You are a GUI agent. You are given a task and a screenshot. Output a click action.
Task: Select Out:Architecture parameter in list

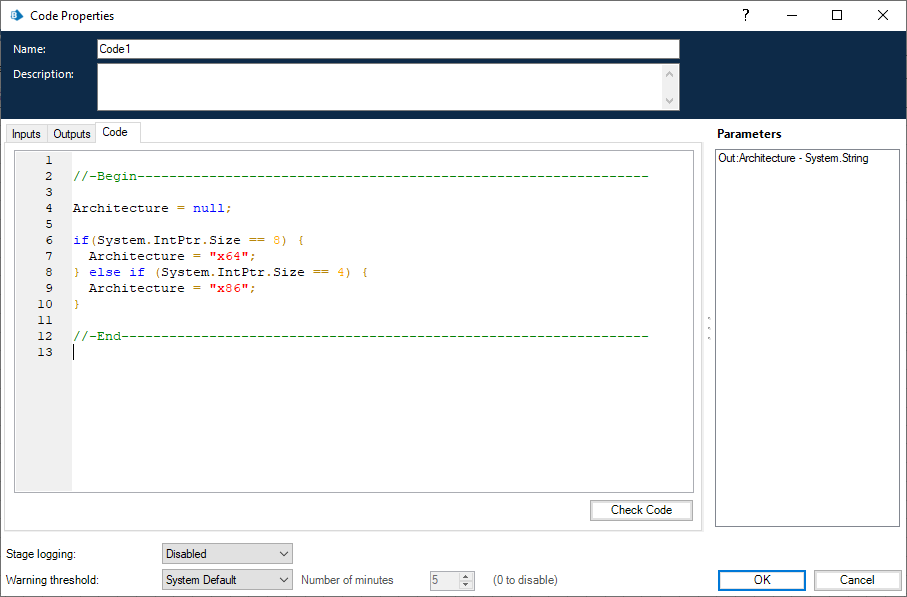click(793, 158)
